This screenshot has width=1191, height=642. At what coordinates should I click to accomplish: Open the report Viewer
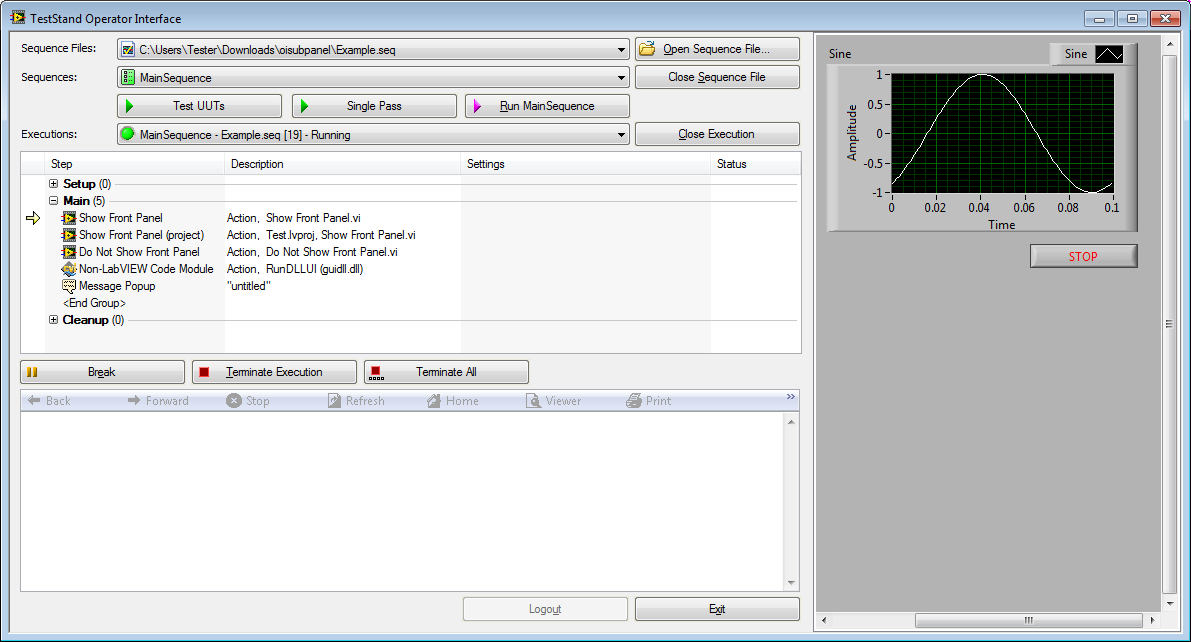click(x=554, y=400)
